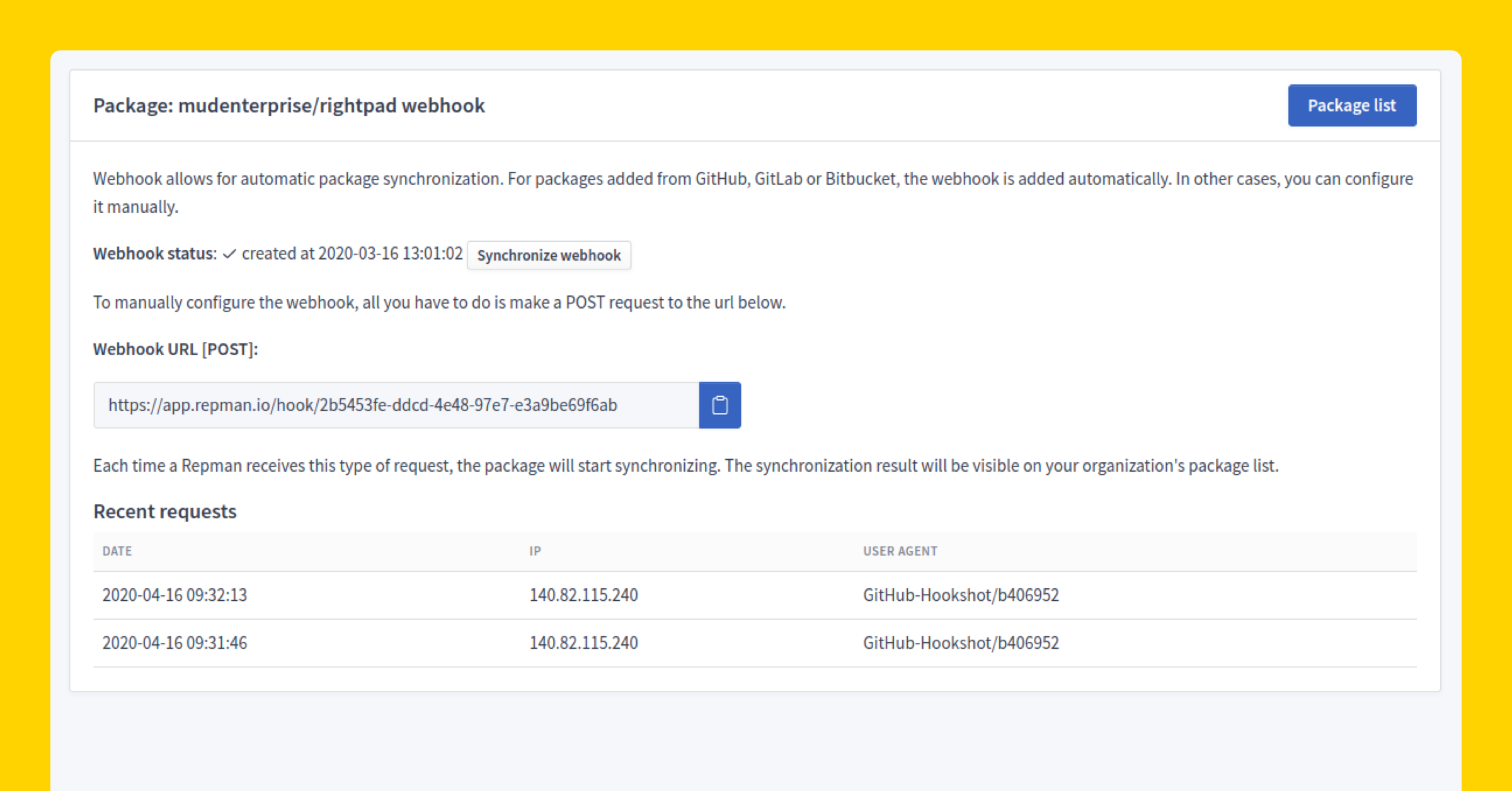Click the Webhook status label
The image size is (1512, 791).
click(154, 254)
